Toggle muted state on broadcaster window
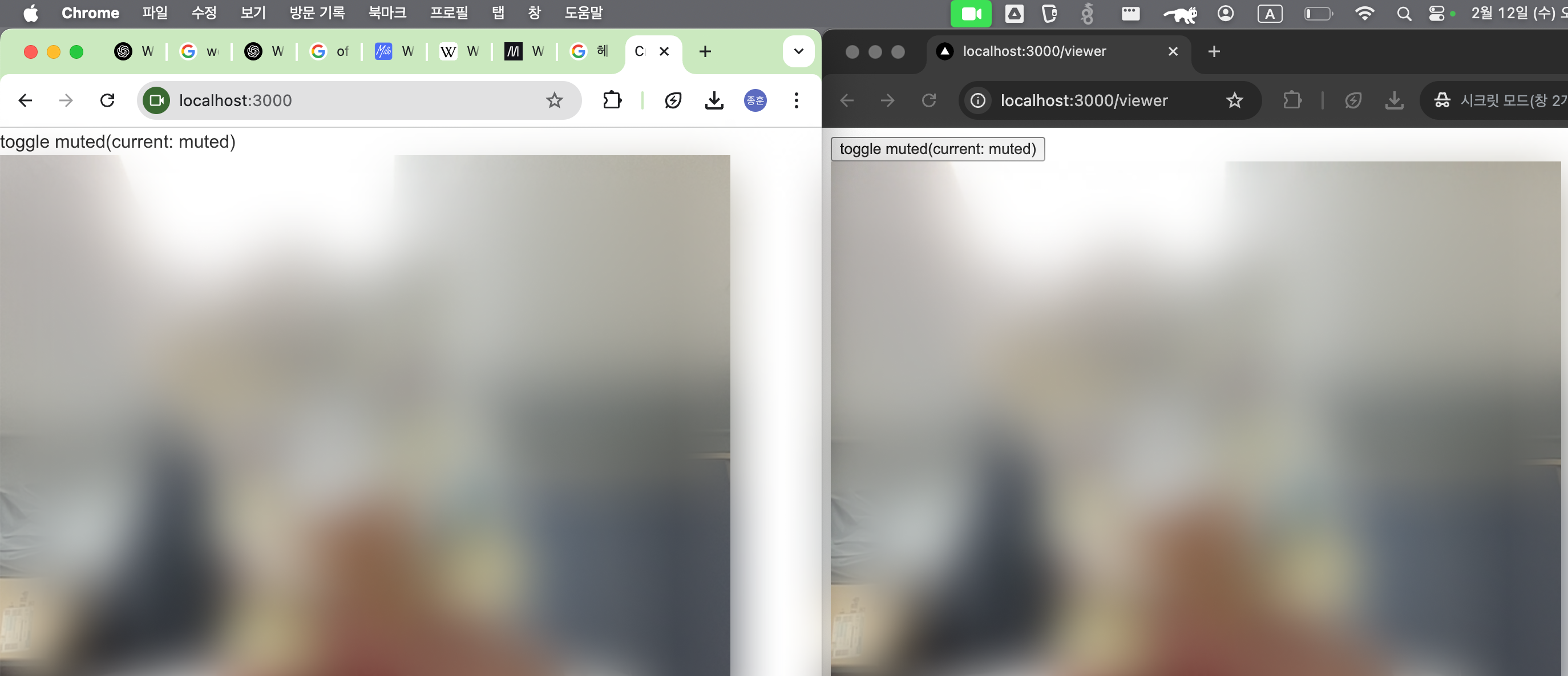The image size is (1568, 676). 118,141
